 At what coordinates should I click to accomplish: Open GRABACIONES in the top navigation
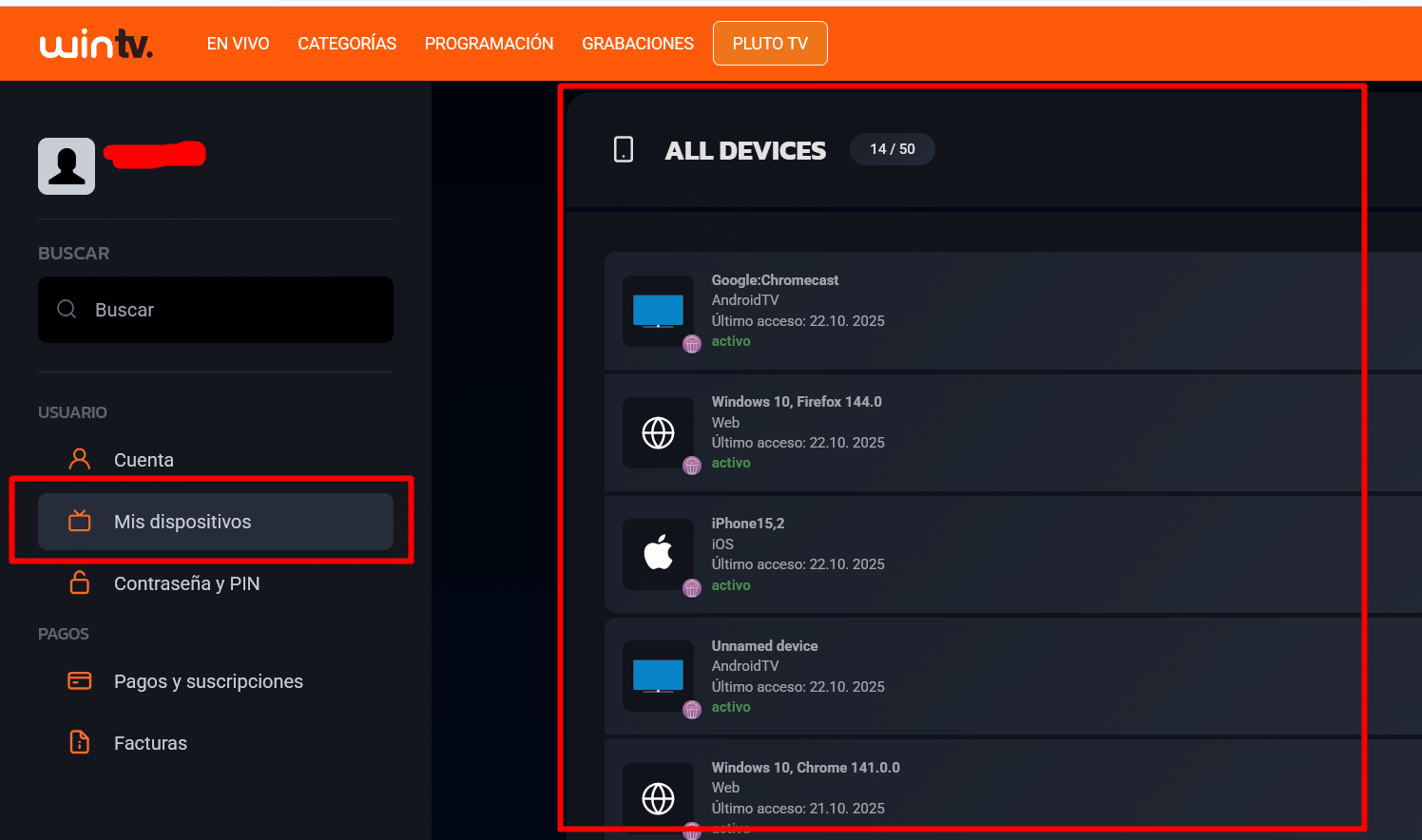click(x=638, y=44)
